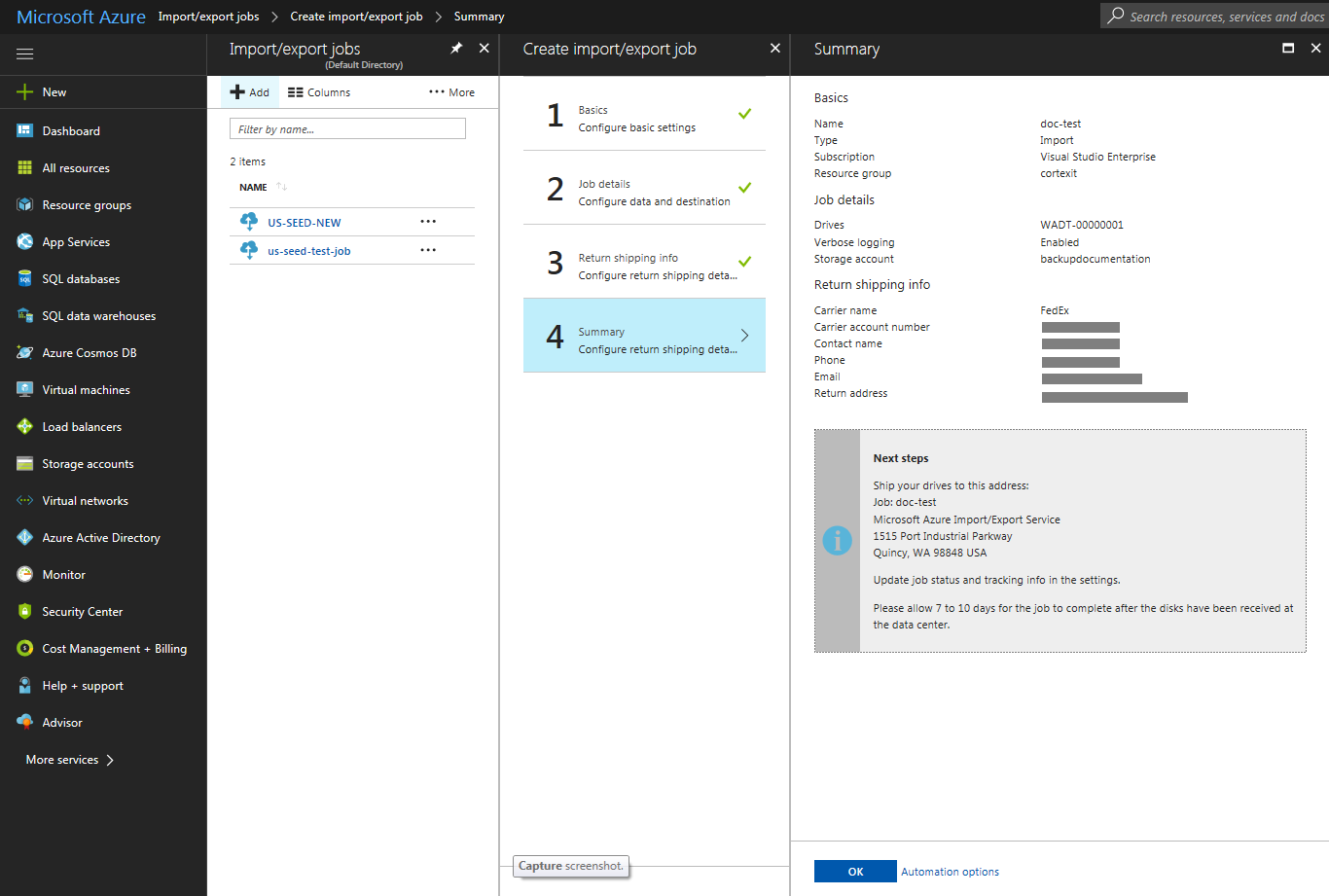Click Visual Studio Enterprise subscription value
Image resolution: width=1329 pixels, height=896 pixels.
[1098, 157]
